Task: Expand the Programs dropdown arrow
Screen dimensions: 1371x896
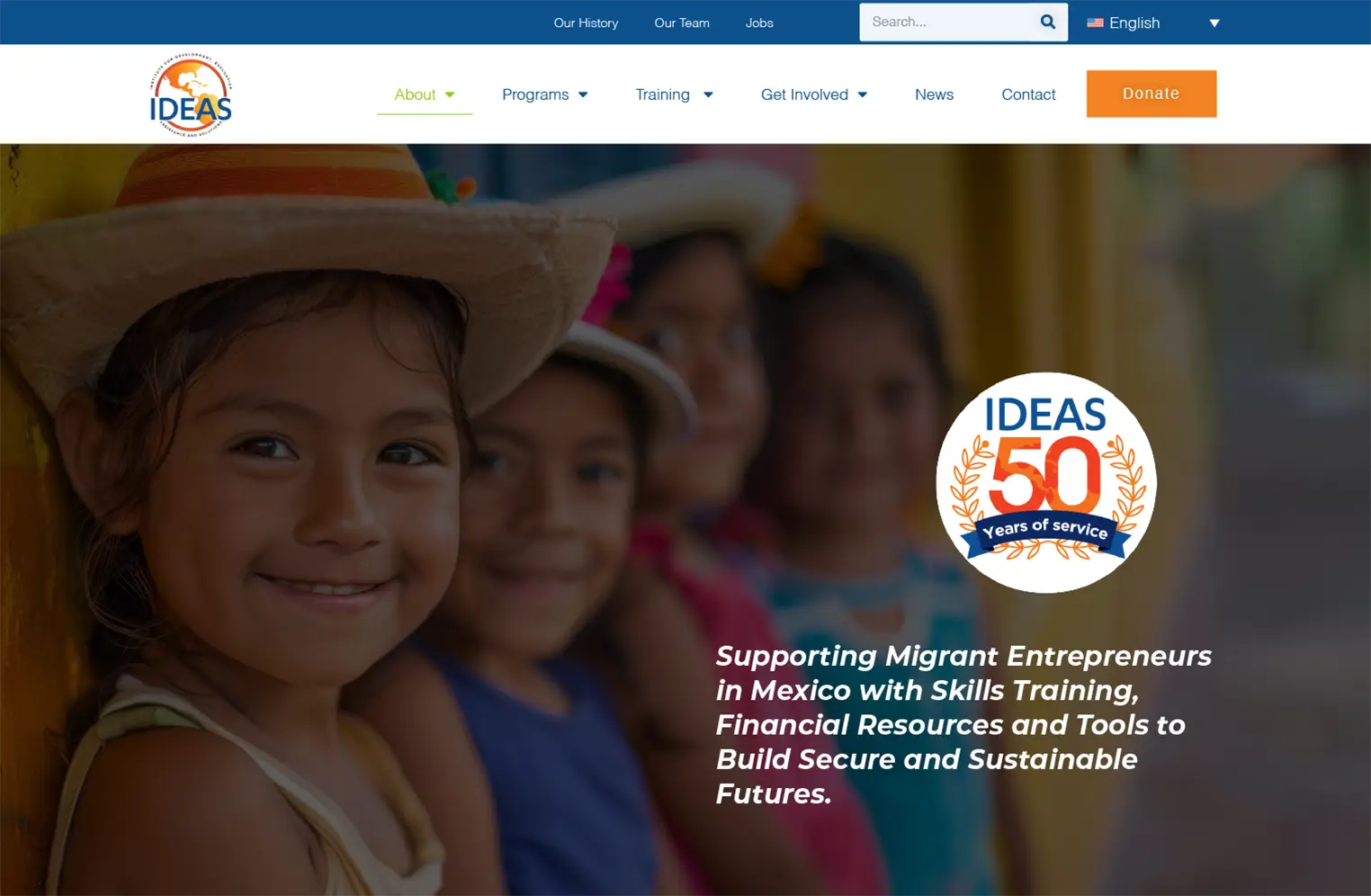Action: coord(583,94)
